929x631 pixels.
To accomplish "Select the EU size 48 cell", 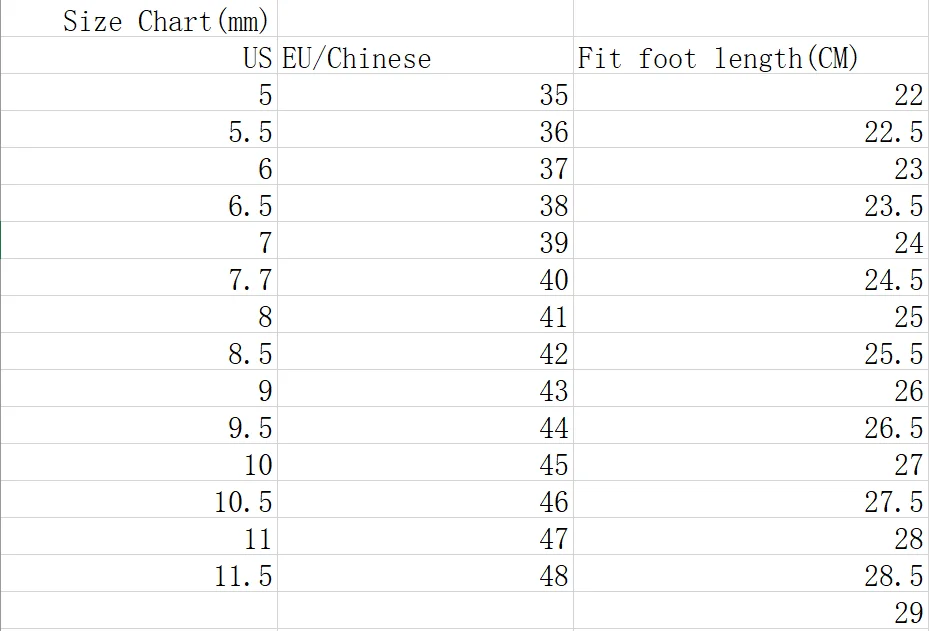I will pos(425,574).
